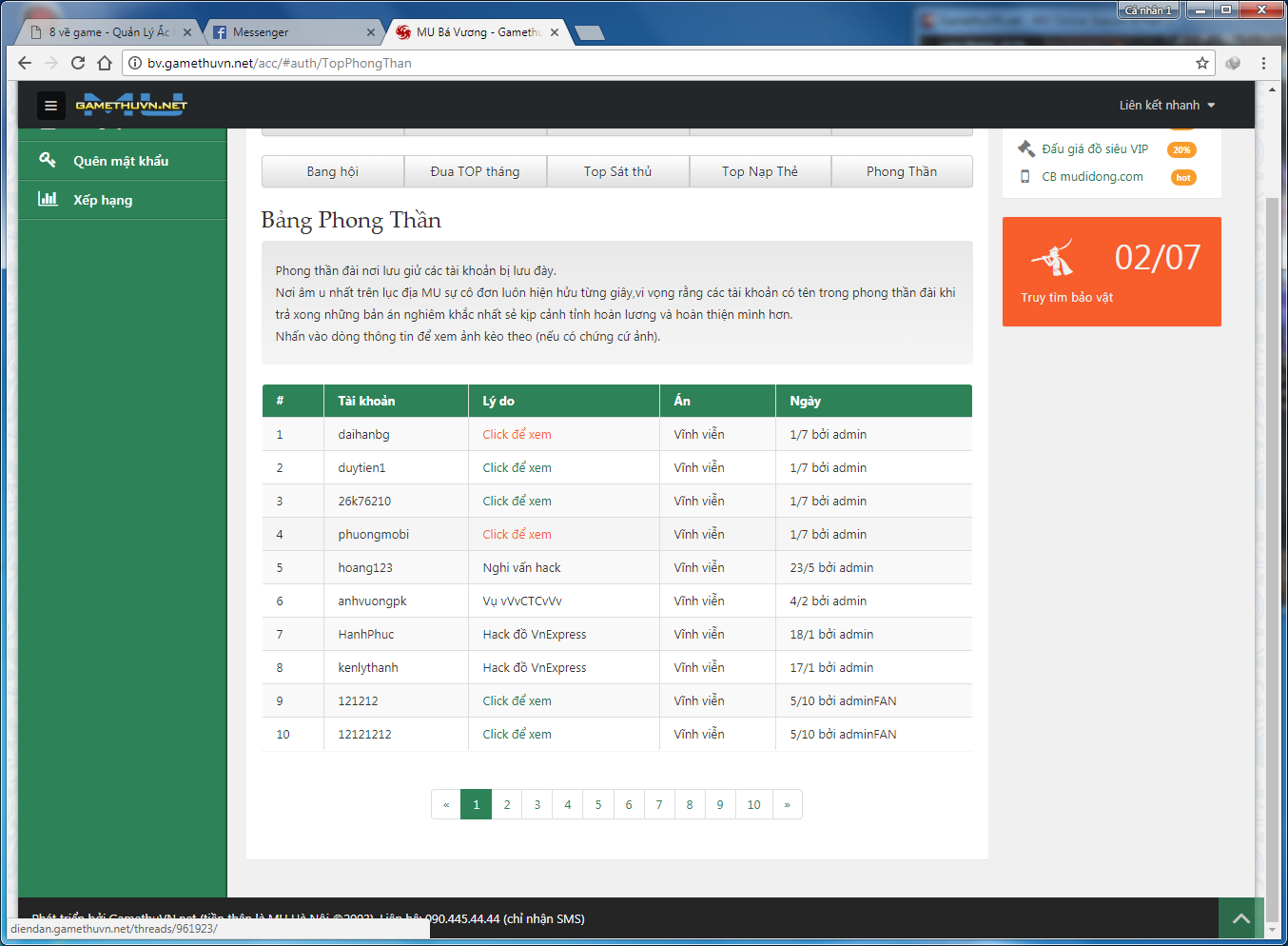Click the auction hammer icon
The image size is (1288, 946).
tap(1025, 148)
